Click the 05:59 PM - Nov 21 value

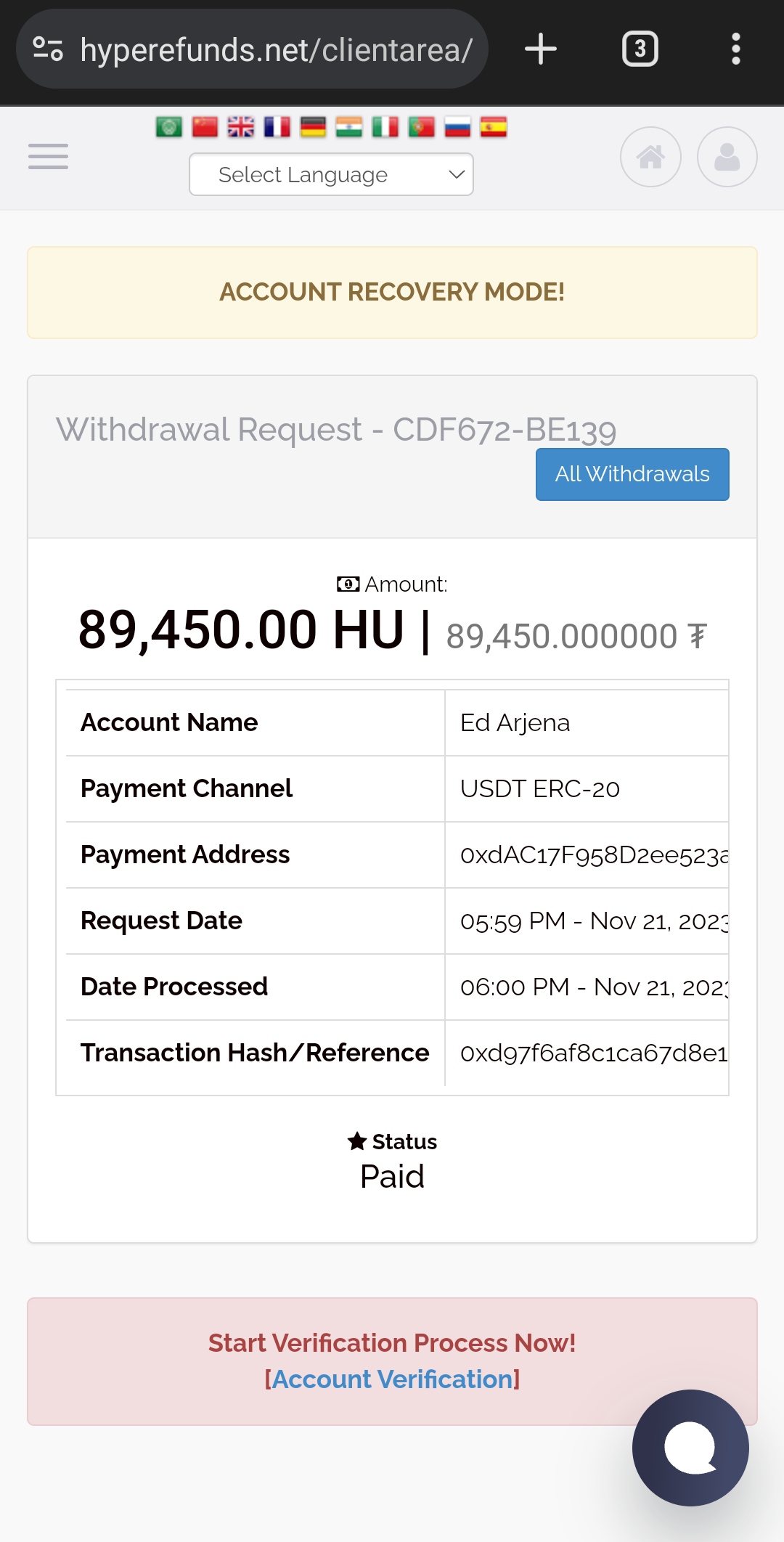pos(594,921)
